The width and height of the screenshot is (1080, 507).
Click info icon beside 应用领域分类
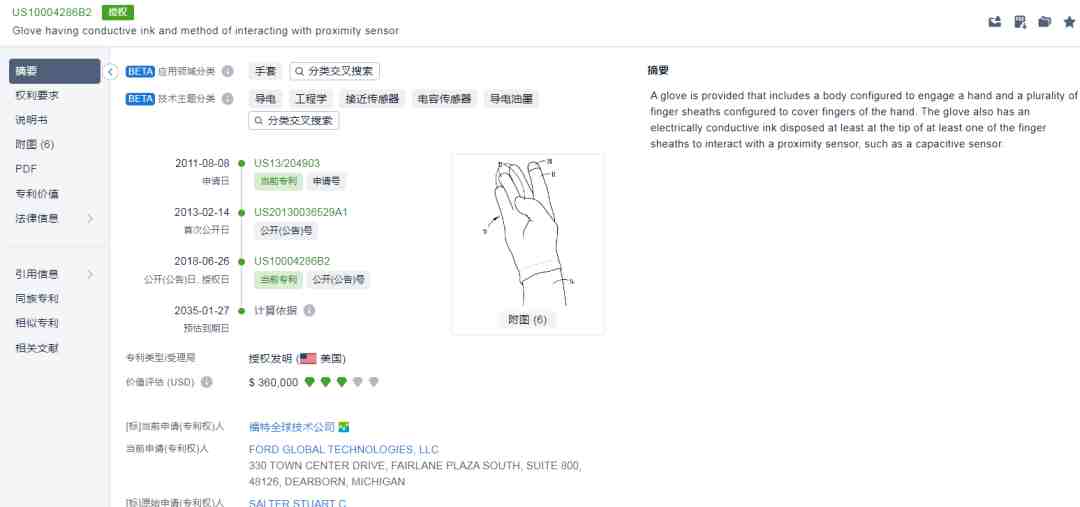click(x=228, y=71)
